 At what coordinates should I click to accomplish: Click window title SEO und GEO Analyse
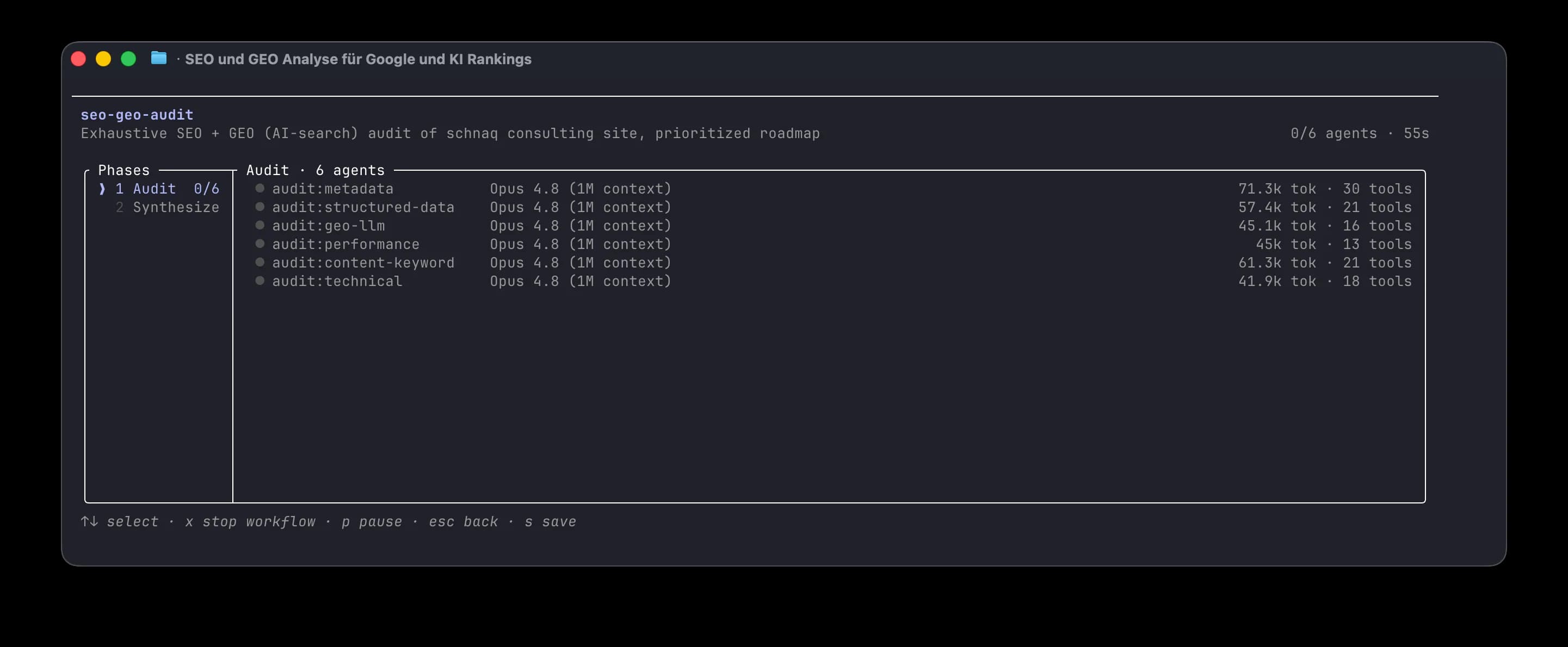point(358,59)
